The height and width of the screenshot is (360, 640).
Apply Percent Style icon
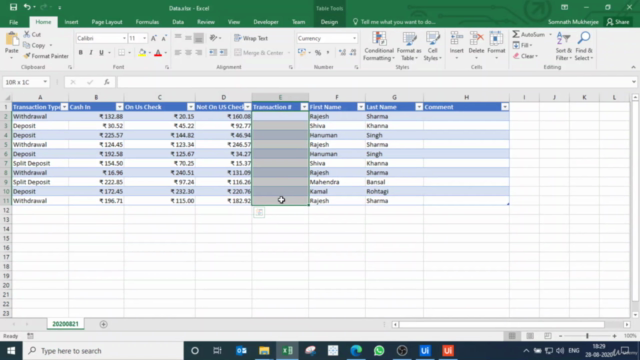click(x=318, y=53)
